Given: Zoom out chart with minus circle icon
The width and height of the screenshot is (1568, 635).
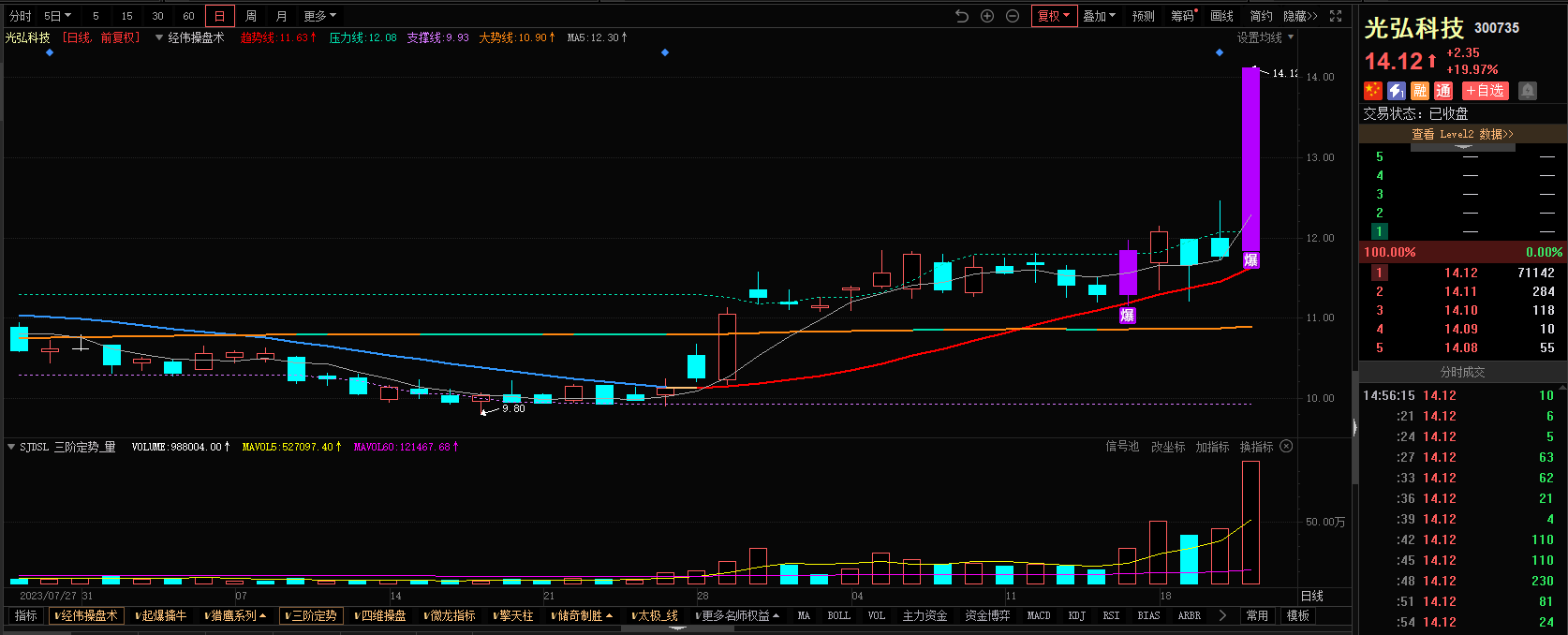Looking at the screenshot, I should pyautogui.click(x=1013, y=16).
